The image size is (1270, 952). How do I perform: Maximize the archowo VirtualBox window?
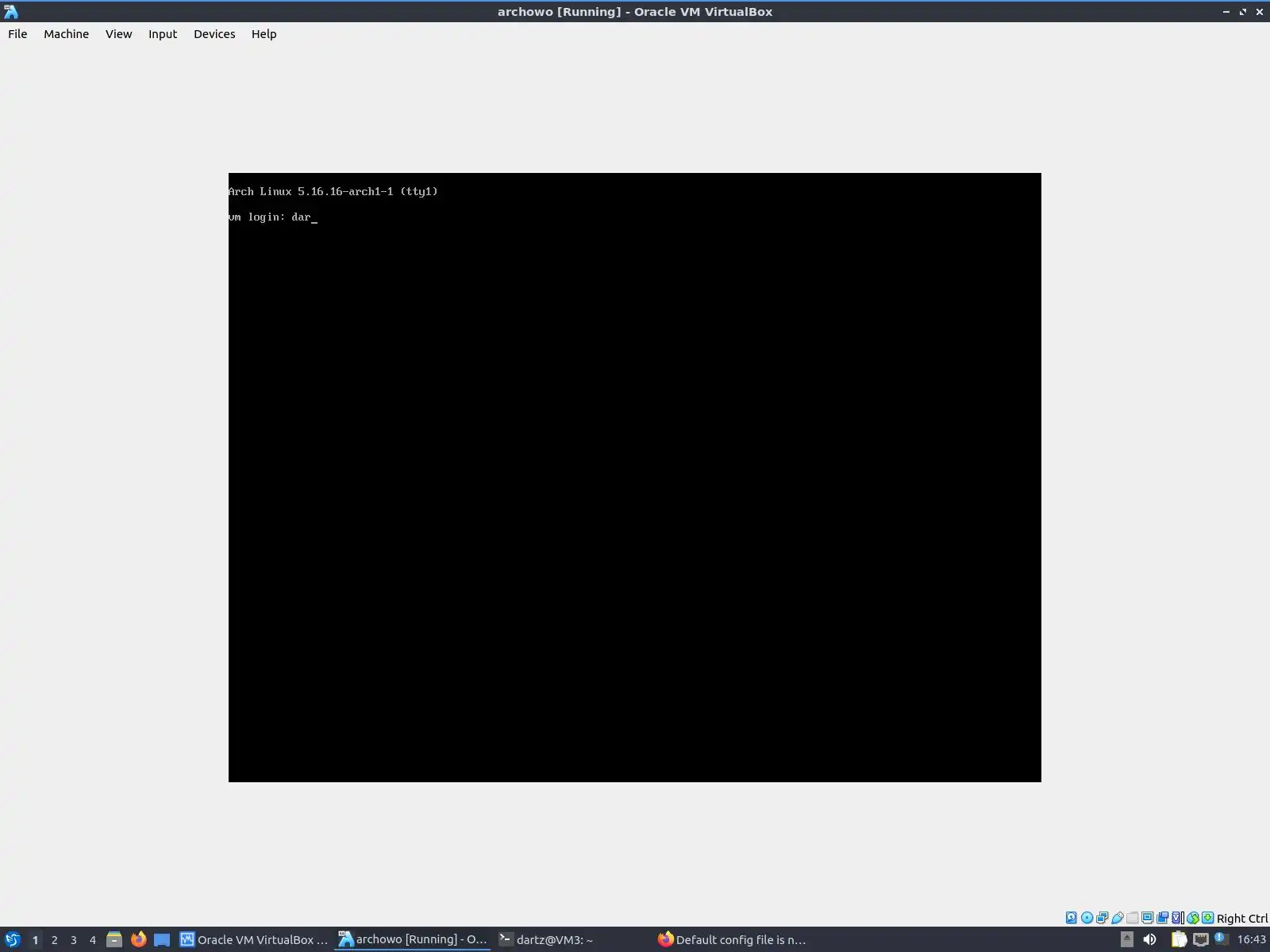point(1243,12)
